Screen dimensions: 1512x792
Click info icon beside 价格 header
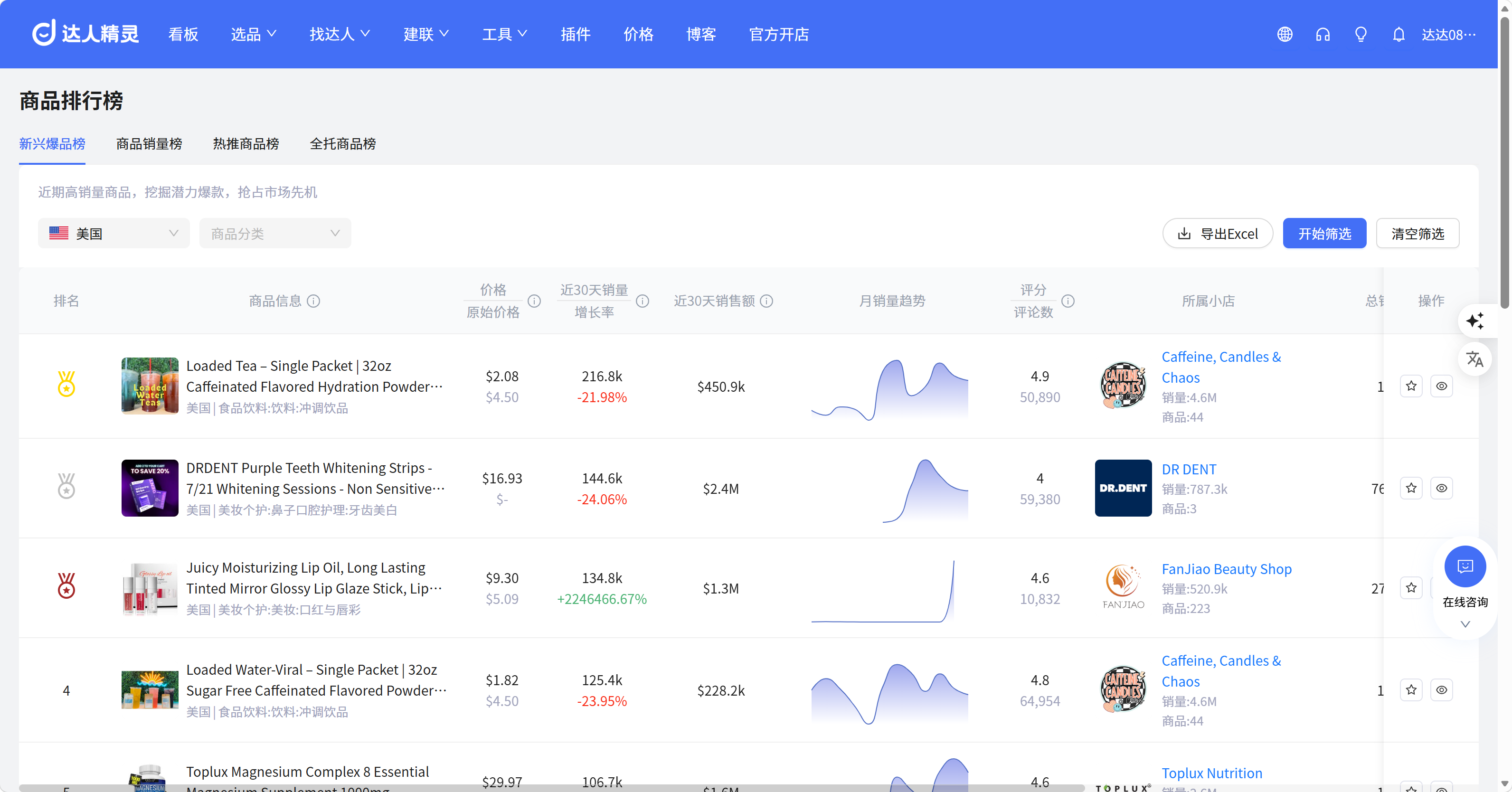pos(534,301)
